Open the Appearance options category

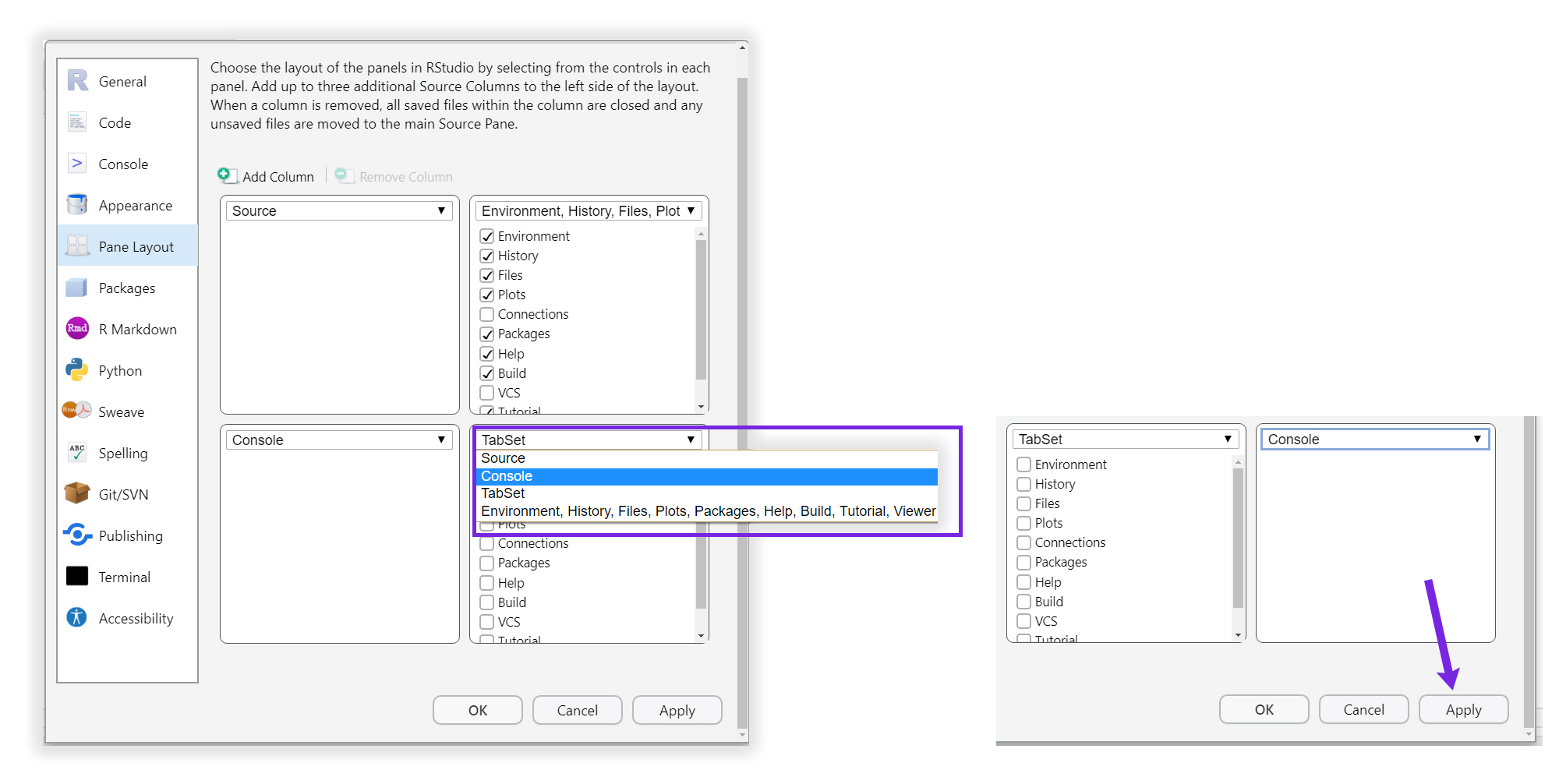point(128,205)
